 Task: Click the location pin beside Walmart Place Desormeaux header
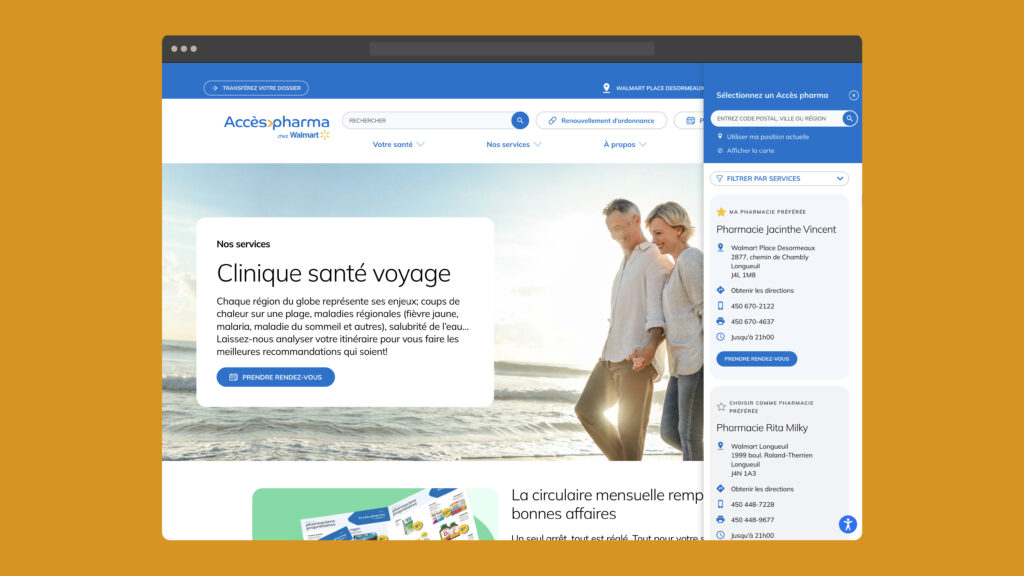pyautogui.click(x=606, y=88)
